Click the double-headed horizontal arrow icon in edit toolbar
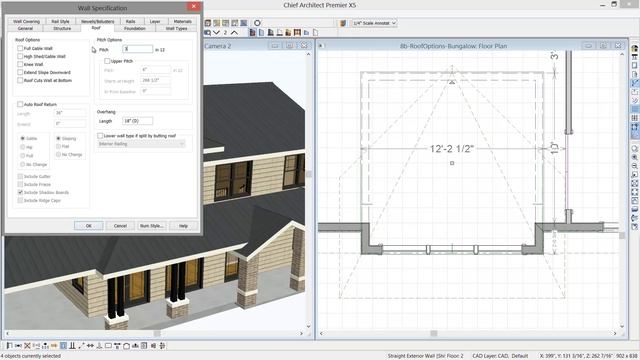This screenshot has width=640, height=360. (x=90, y=346)
